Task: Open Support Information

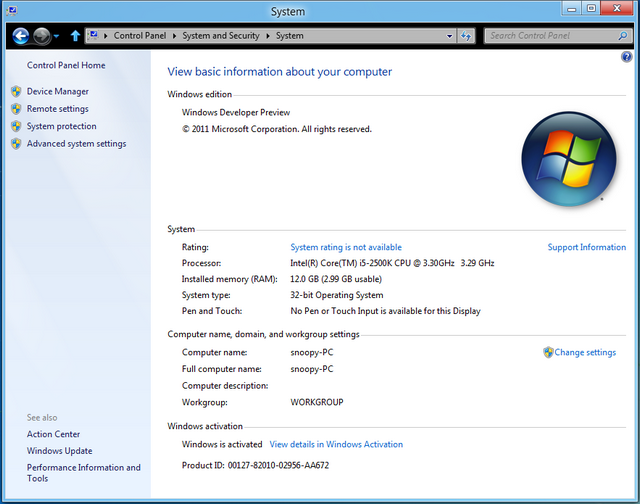Action: tap(587, 247)
